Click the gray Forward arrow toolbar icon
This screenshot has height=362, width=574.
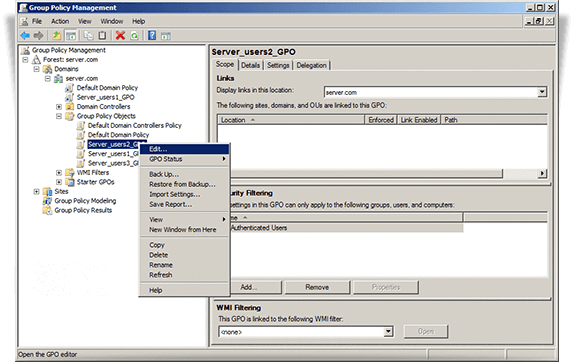point(38,36)
